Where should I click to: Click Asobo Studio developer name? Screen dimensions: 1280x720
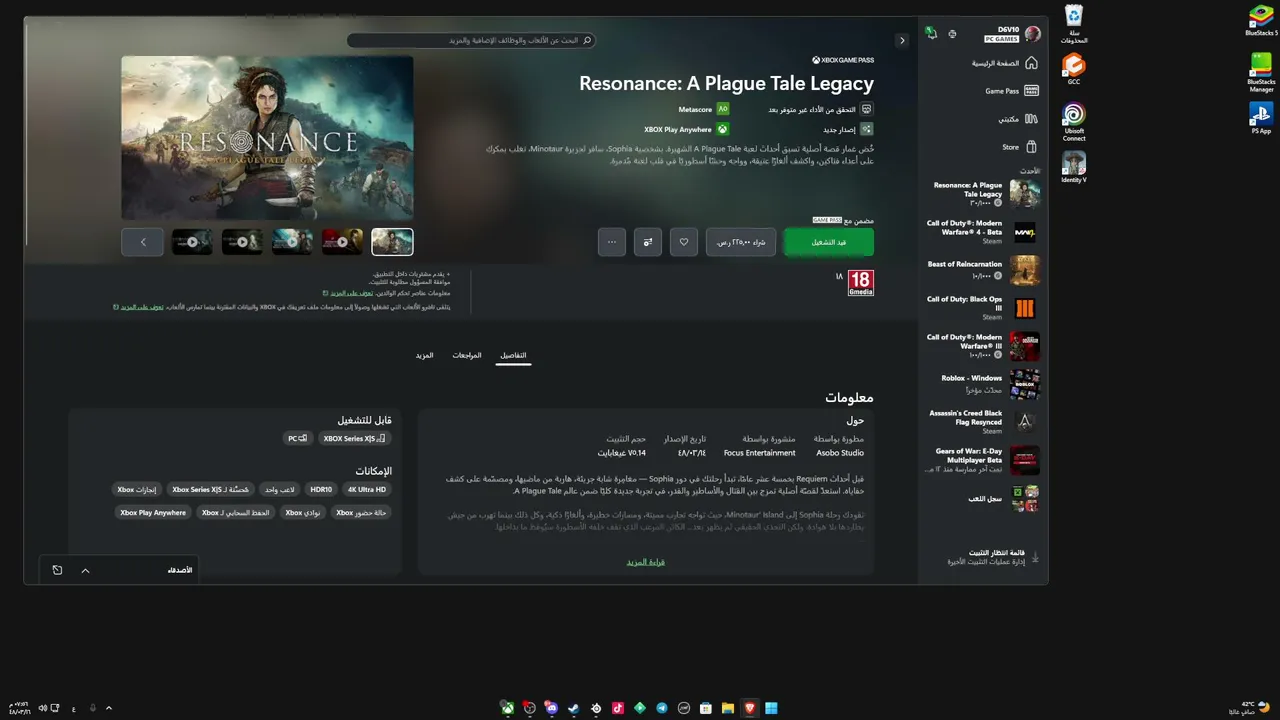coord(840,453)
